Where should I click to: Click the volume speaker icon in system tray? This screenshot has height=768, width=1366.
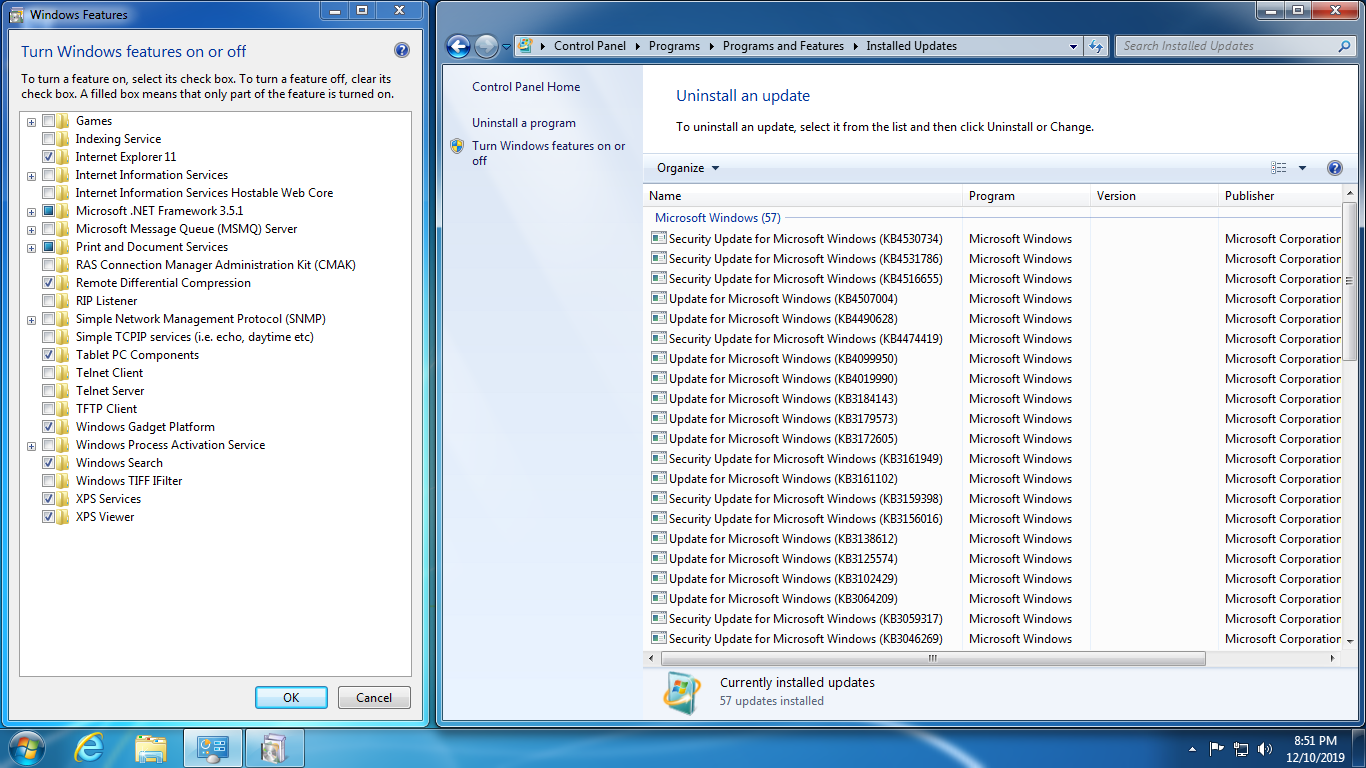[x=1265, y=748]
